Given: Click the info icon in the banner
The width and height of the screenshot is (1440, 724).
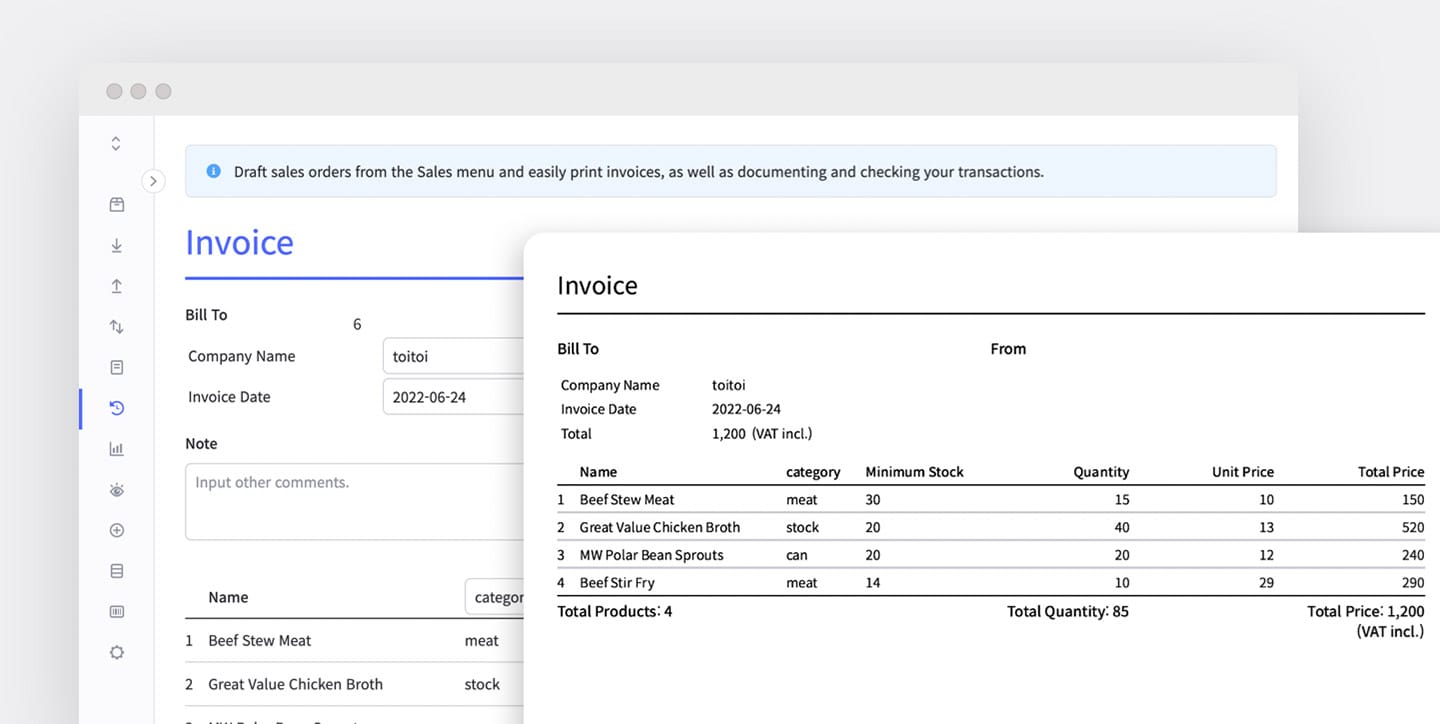Looking at the screenshot, I should coord(213,171).
